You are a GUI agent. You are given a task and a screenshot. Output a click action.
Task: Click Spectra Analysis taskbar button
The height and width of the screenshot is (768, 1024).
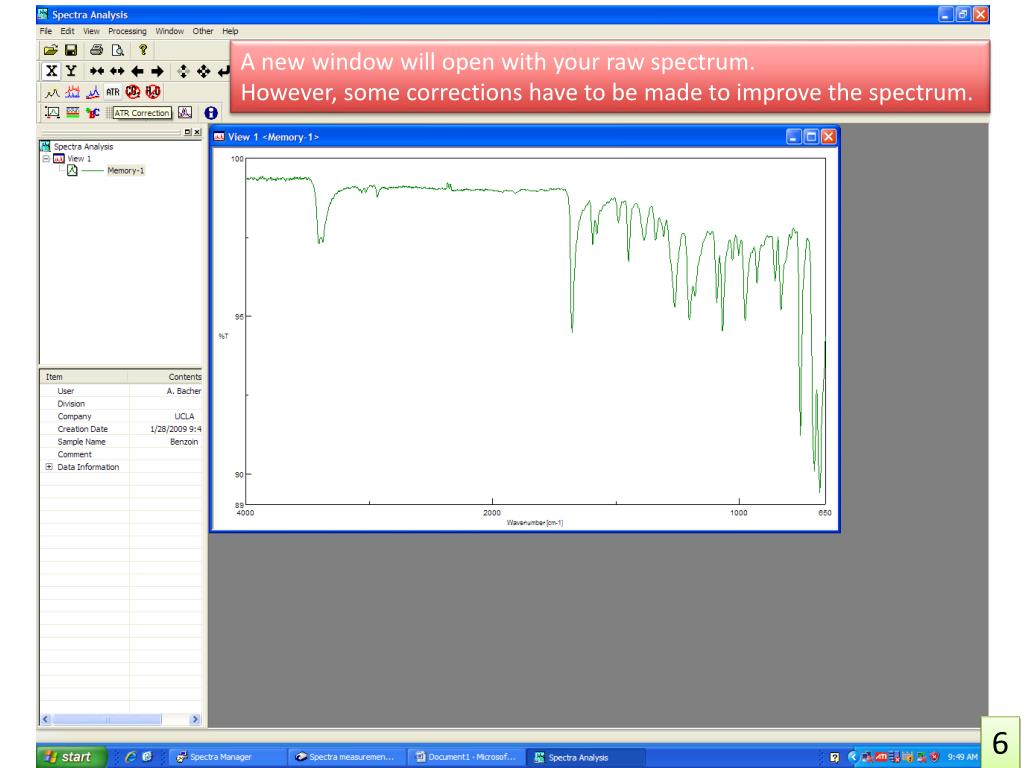click(x=584, y=757)
